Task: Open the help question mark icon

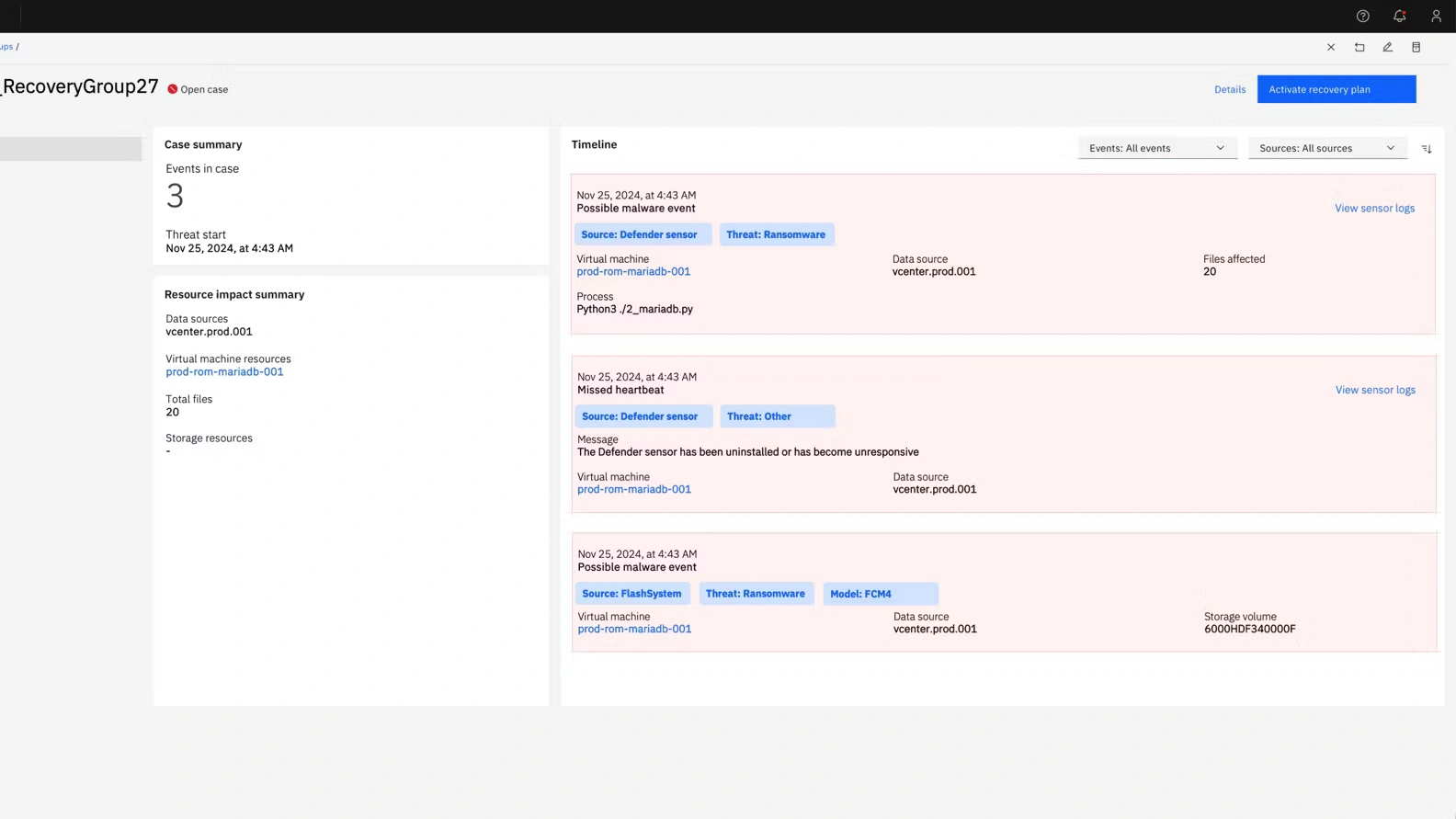Action: [x=1362, y=16]
